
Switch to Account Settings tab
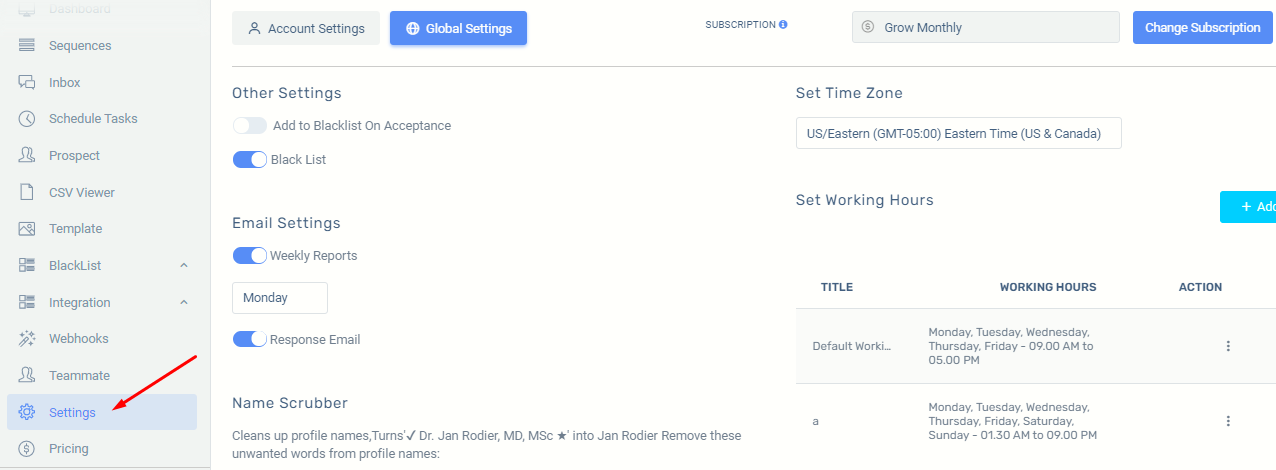[306, 29]
